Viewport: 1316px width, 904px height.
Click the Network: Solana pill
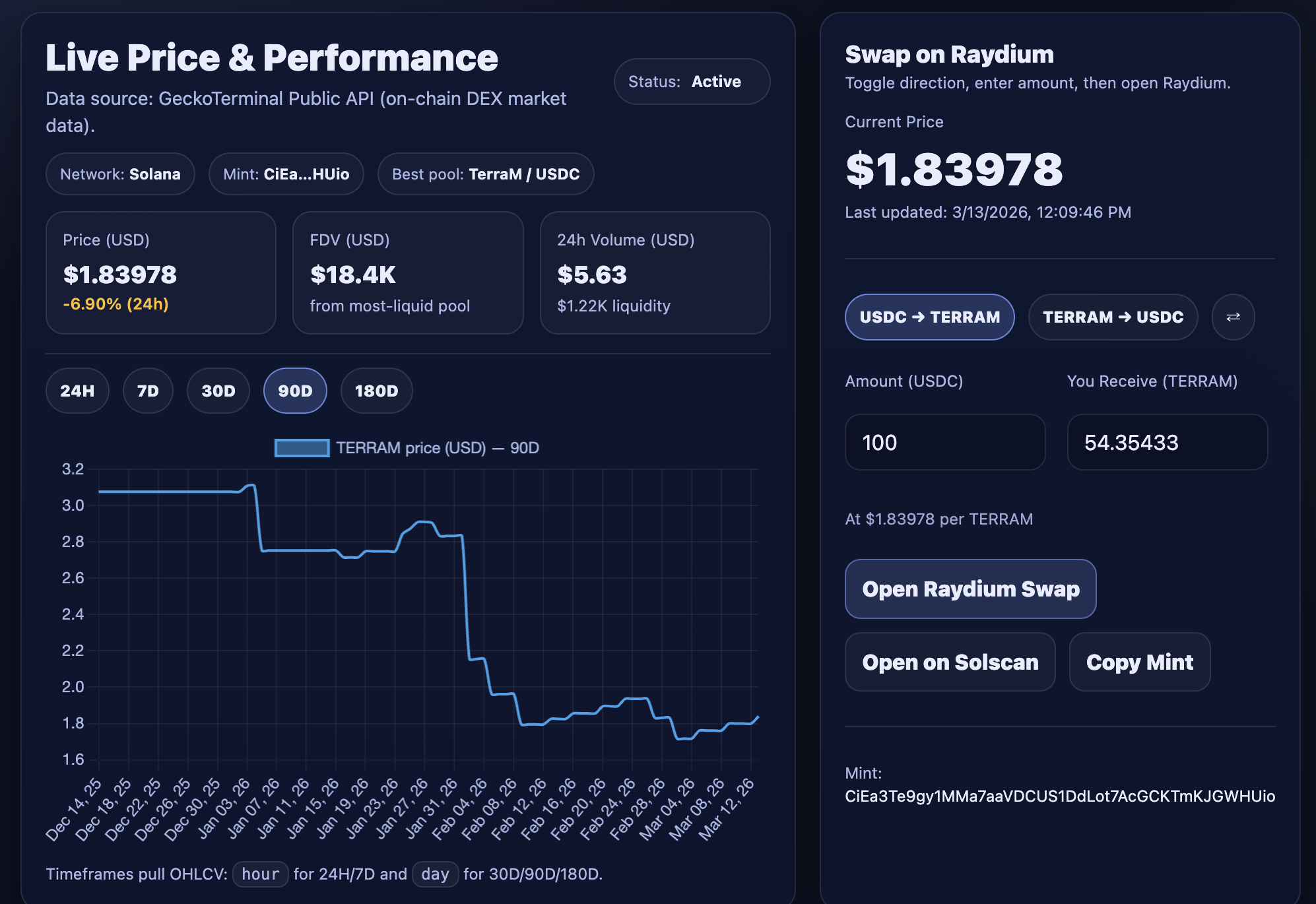(x=120, y=174)
